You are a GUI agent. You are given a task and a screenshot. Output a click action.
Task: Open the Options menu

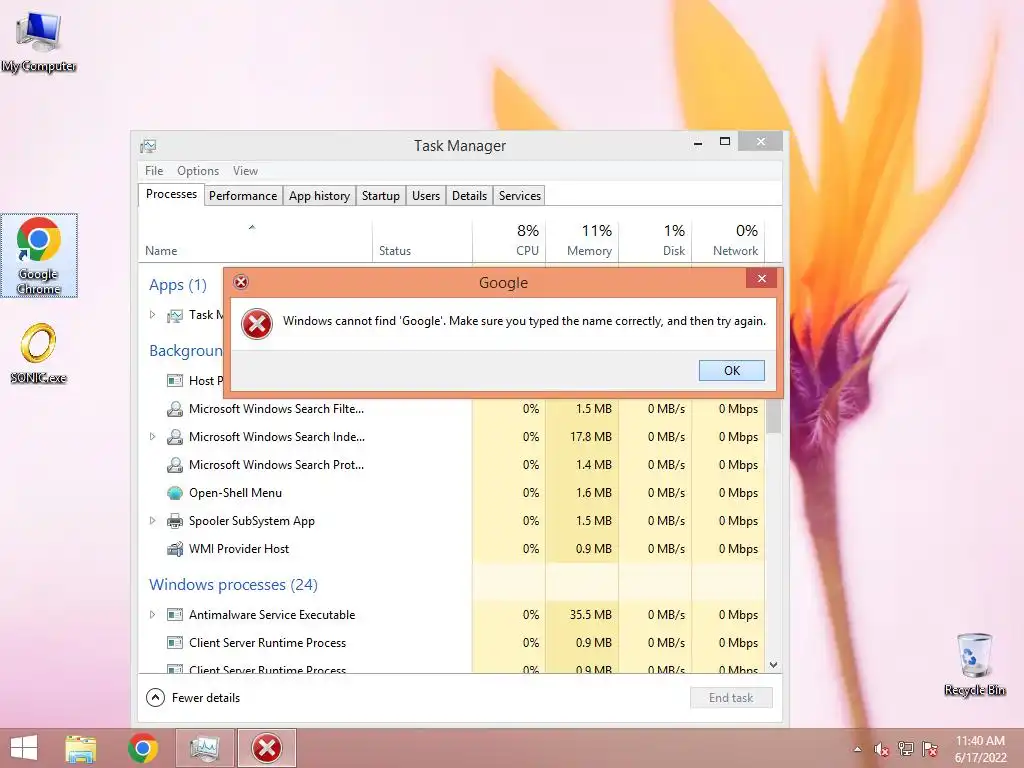(198, 170)
